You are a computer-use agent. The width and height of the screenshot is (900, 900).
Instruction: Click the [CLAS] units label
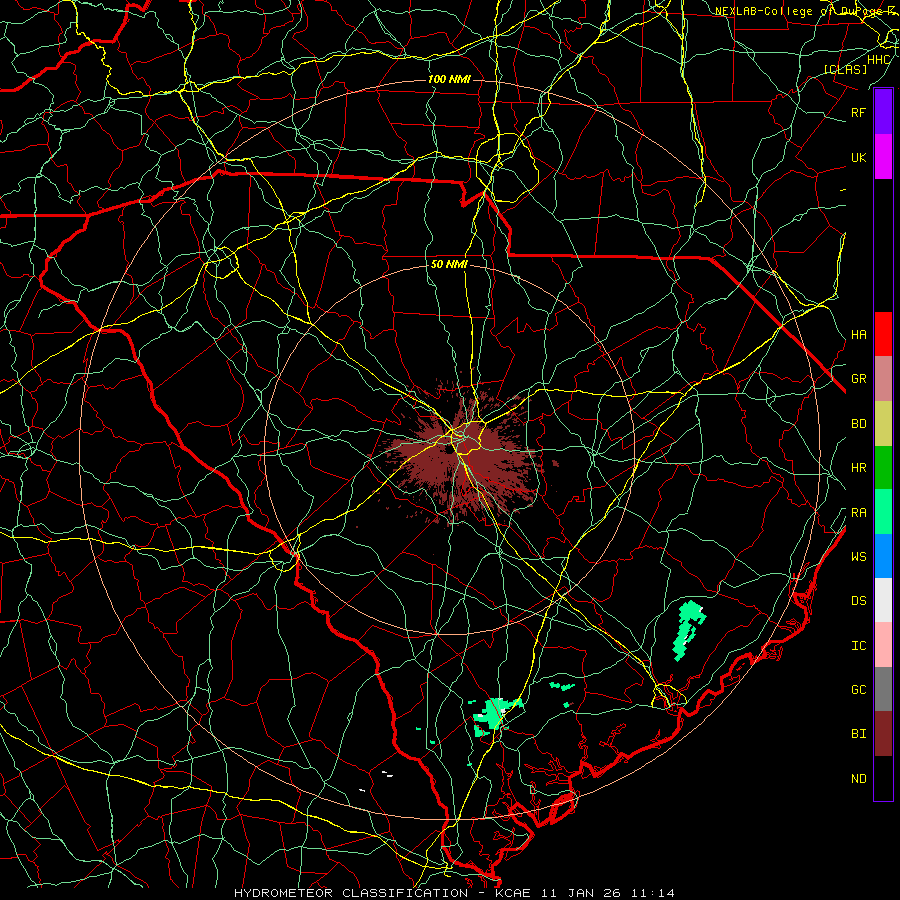pos(845,69)
